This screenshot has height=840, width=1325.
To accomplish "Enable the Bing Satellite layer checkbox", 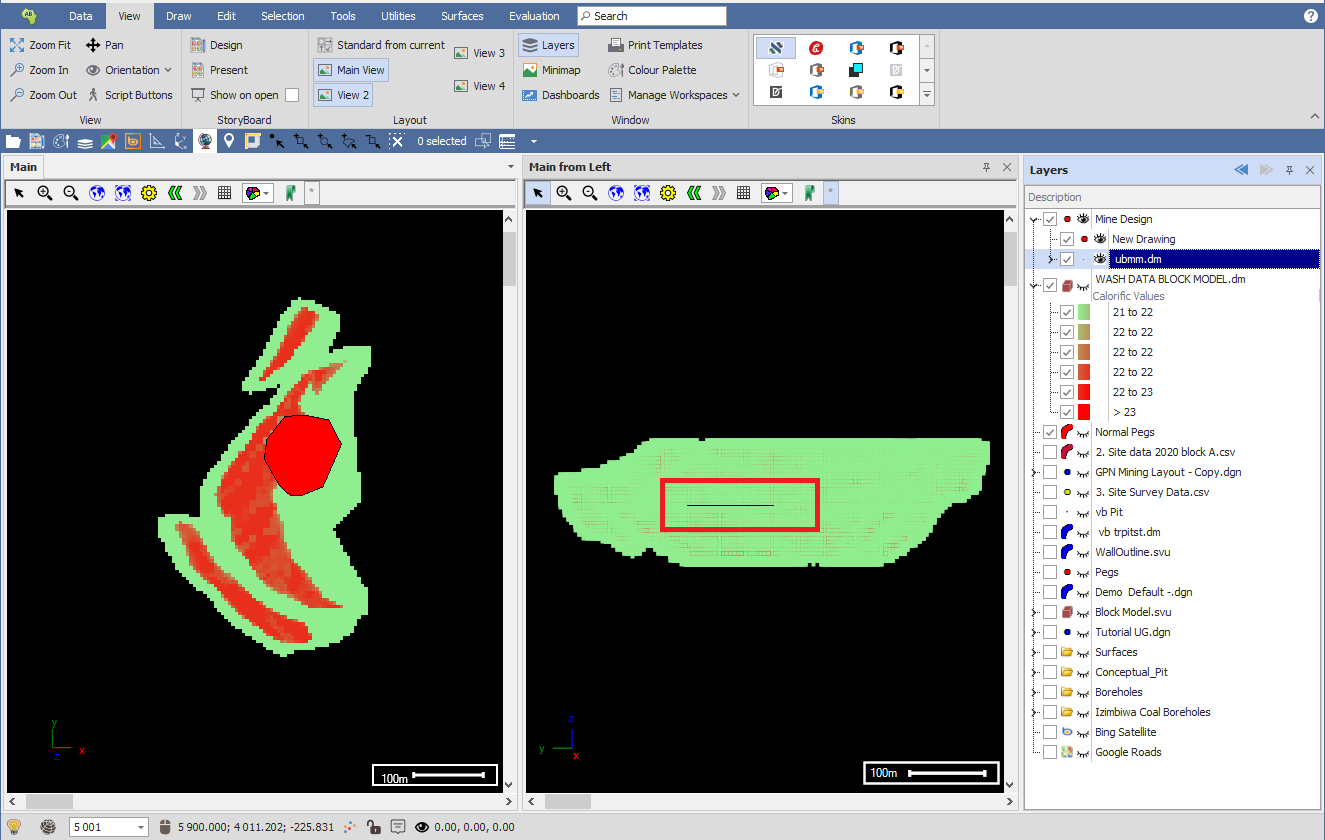I will [1050, 732].
